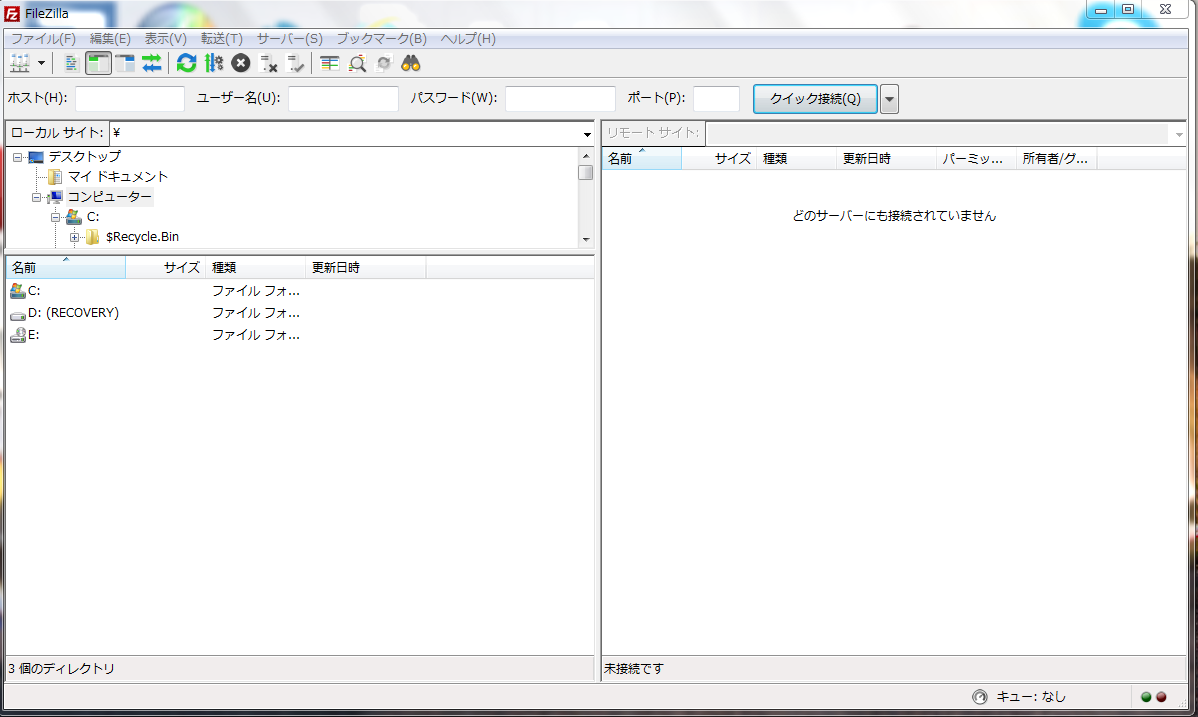This screenshot has height=717, width=1198.
Task: Click the disconnect from server icon
Action: (268, 64)
